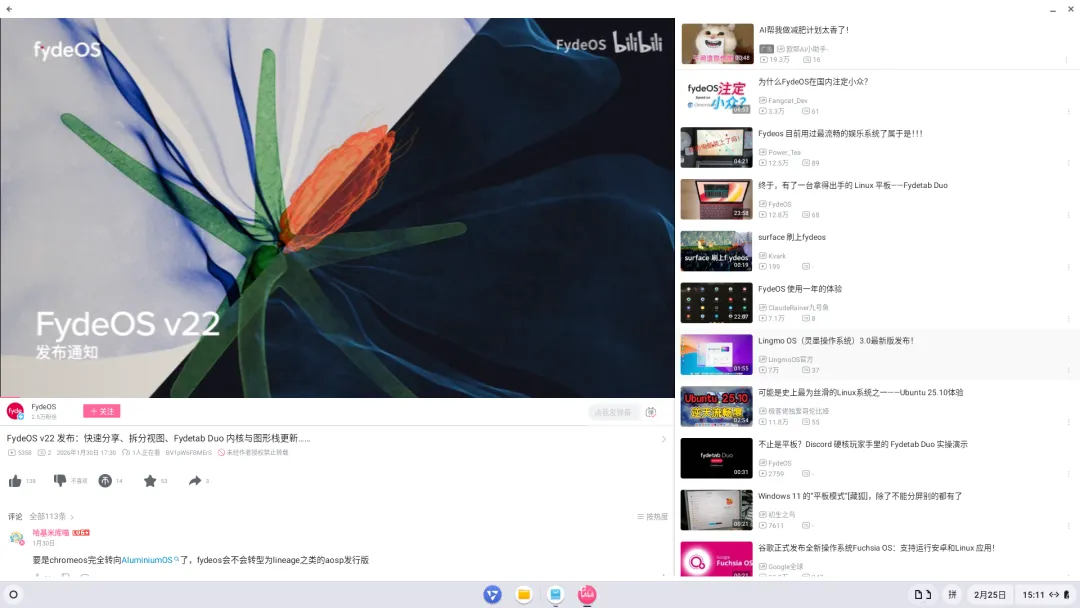Open the pink bilibili app on the shelf
This screenshot has width=1080, height=608.
(587, 594)
